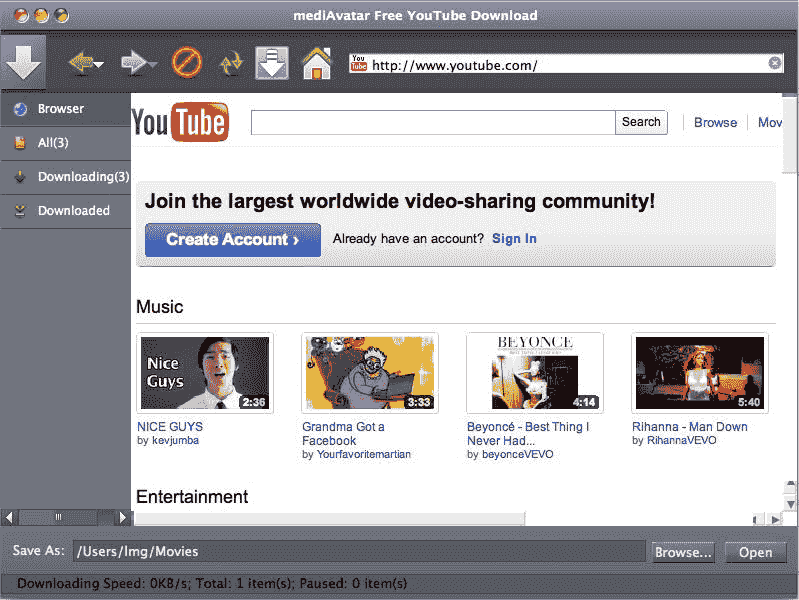Click the browser horizontal scrollbar right arrow
Viewport: 799px width, 600px height.
[775, 520]
